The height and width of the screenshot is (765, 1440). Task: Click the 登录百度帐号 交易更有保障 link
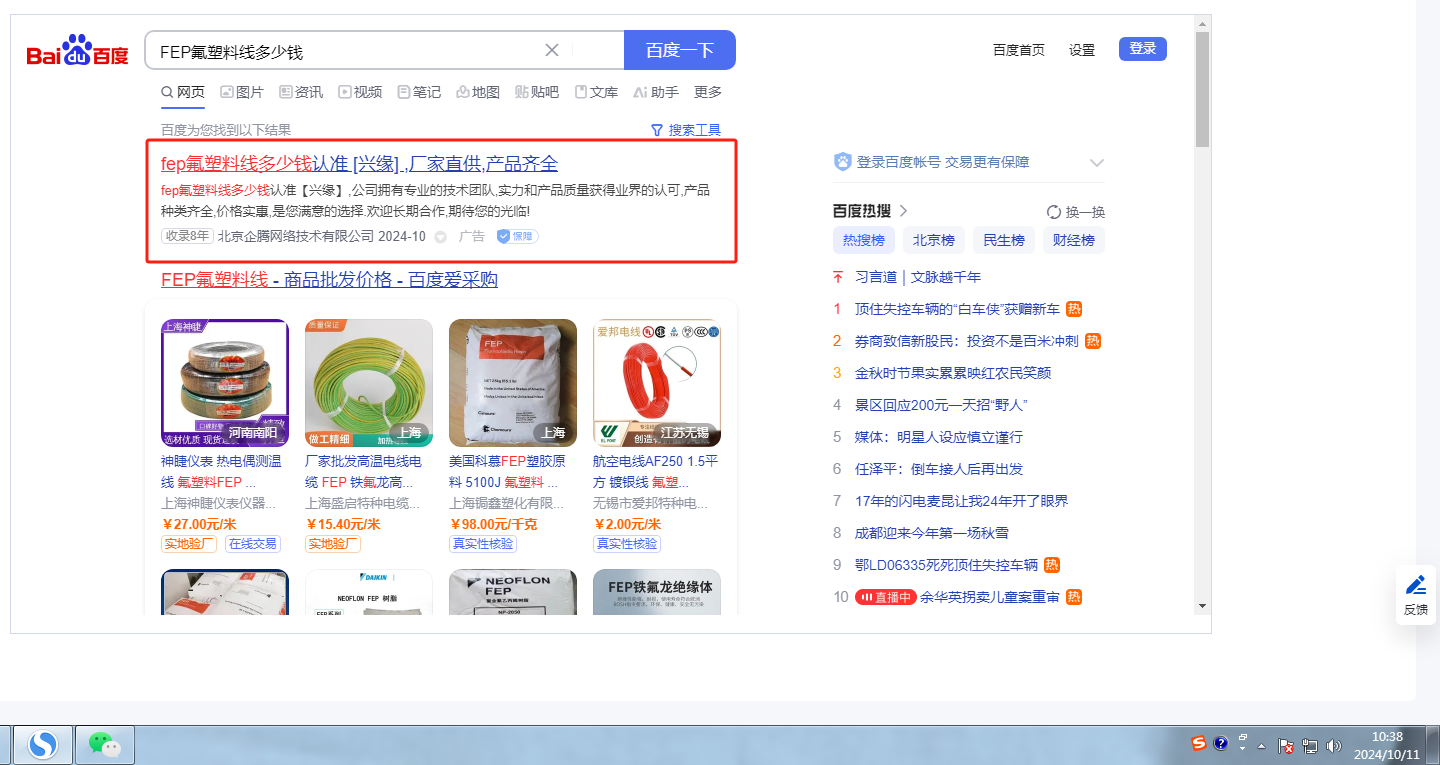coord(943,162)
